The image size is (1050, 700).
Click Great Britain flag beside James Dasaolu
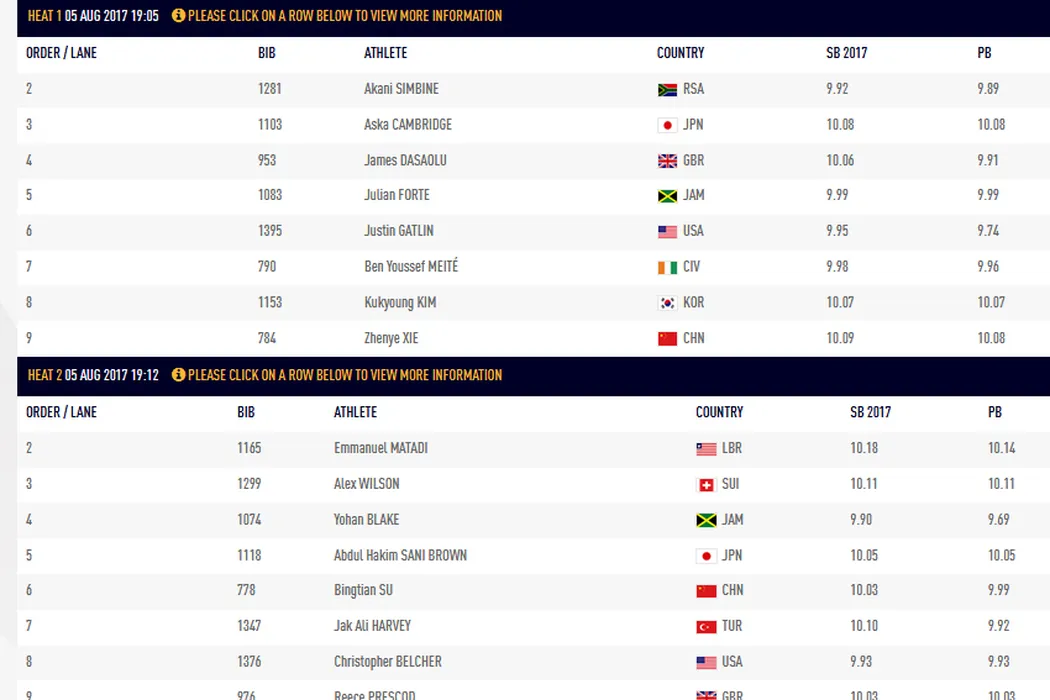point(667,161)
